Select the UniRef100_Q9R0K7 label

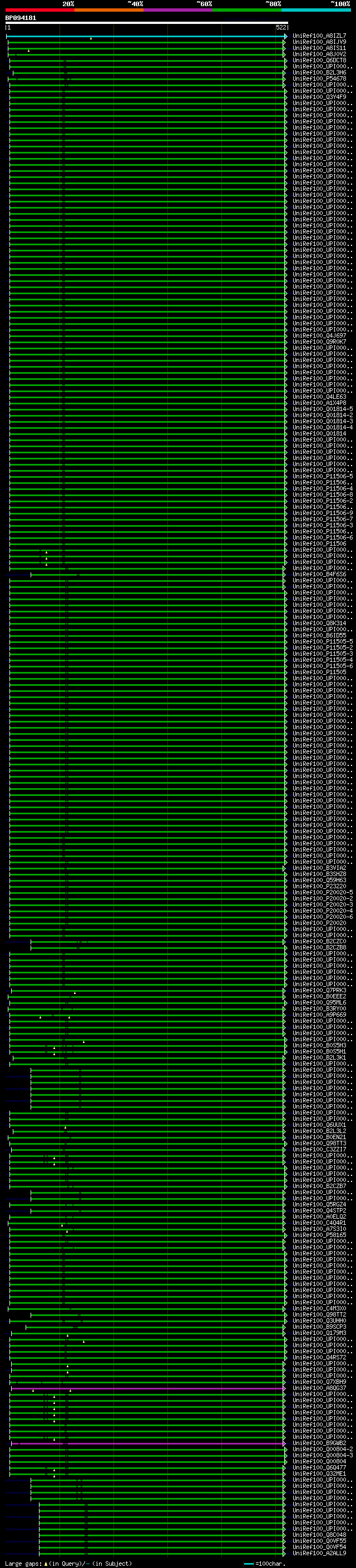click(319, 342)
